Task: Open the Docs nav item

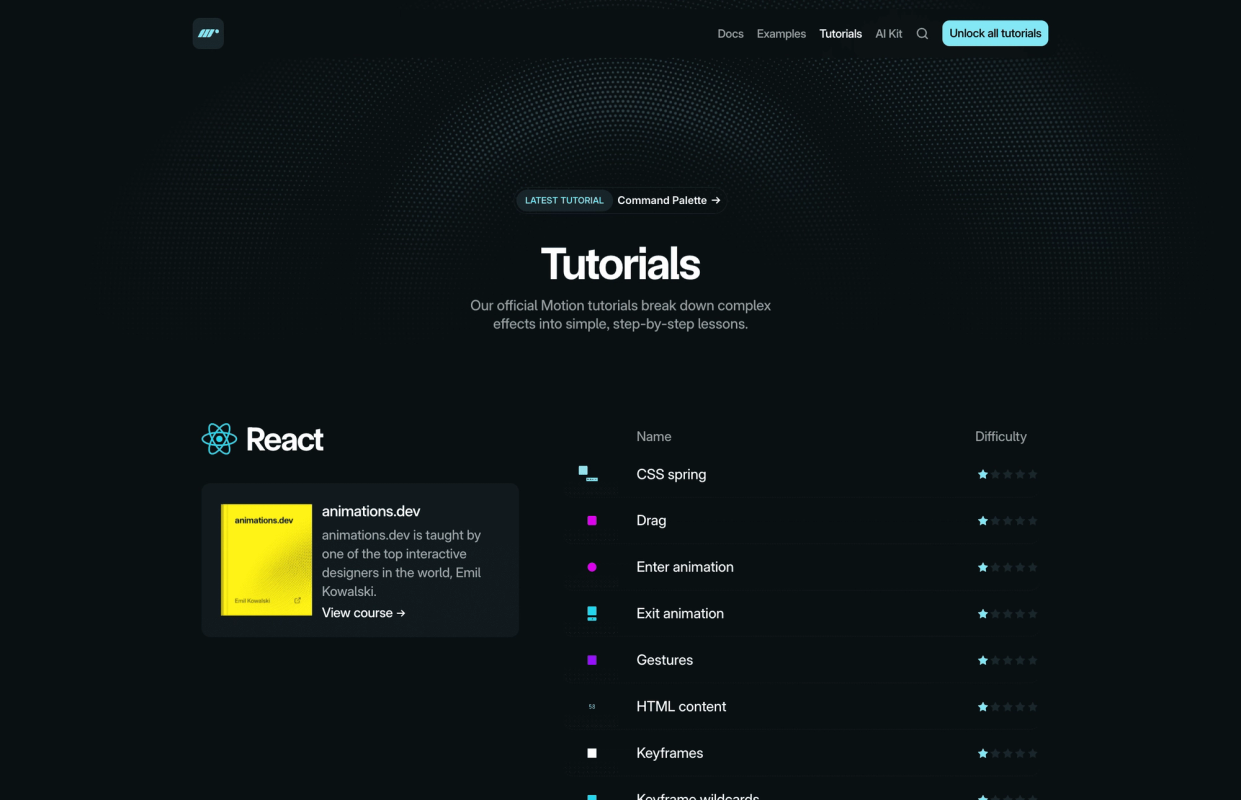Action: [x=730, y=34]
